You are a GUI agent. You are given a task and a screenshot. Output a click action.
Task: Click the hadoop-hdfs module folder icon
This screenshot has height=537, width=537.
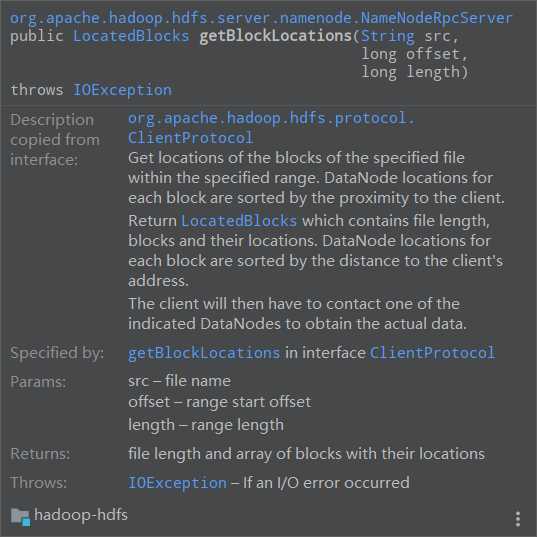click(21, 517)
